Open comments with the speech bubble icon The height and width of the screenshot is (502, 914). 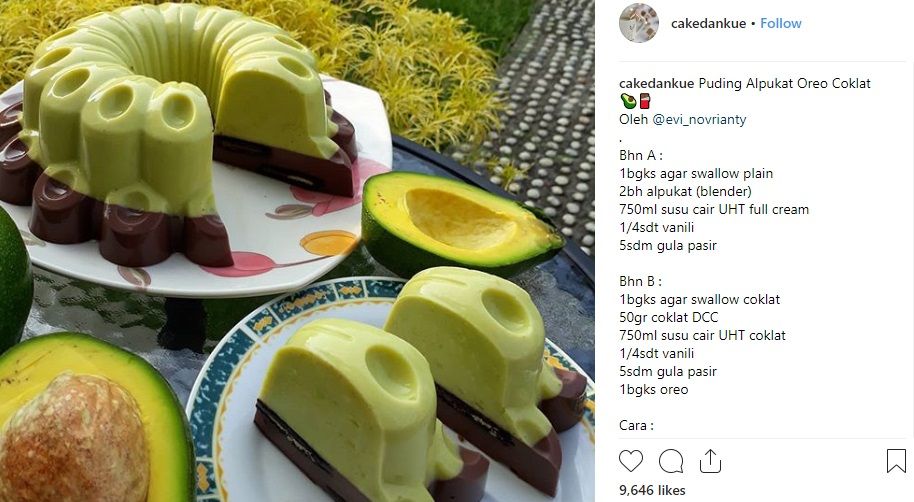[671, 461]
